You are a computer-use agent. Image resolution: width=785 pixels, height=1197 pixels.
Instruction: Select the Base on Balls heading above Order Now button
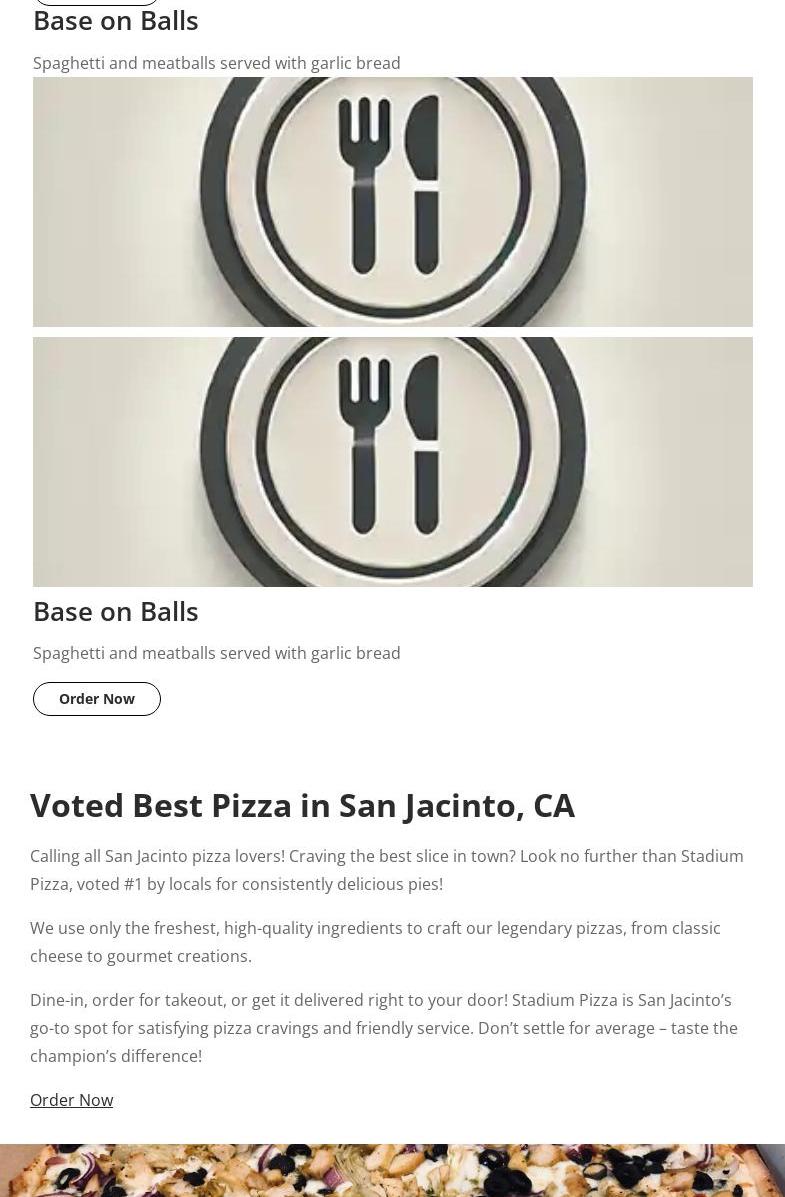click(x=116, y=611)
